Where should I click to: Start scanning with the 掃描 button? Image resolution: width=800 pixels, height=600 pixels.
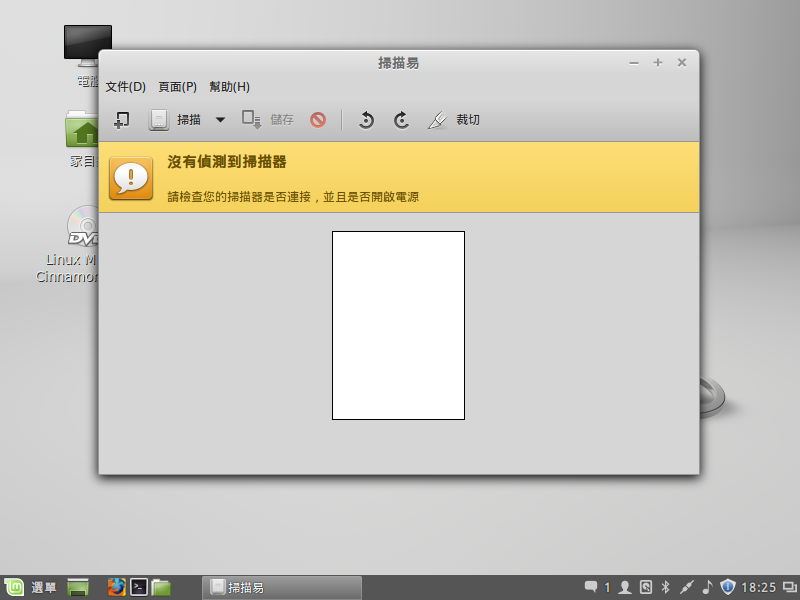tap(175, 120)
